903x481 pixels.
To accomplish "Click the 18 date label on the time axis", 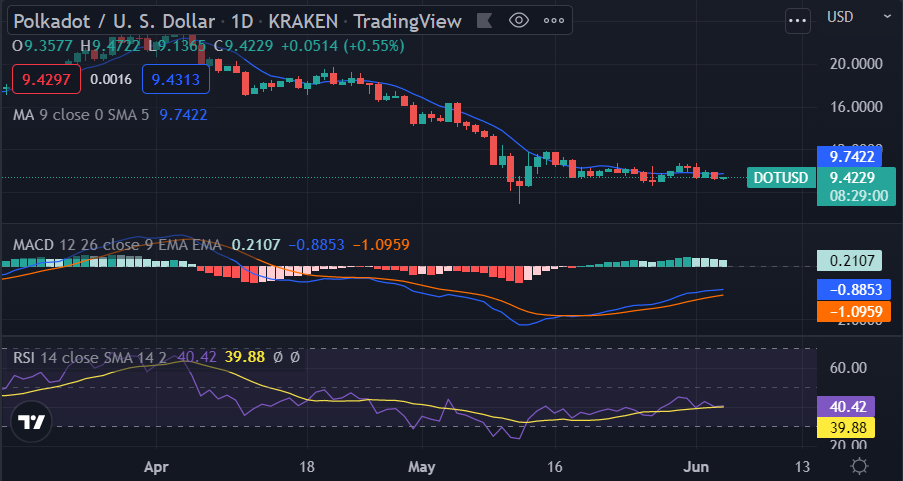I will 307,467.
